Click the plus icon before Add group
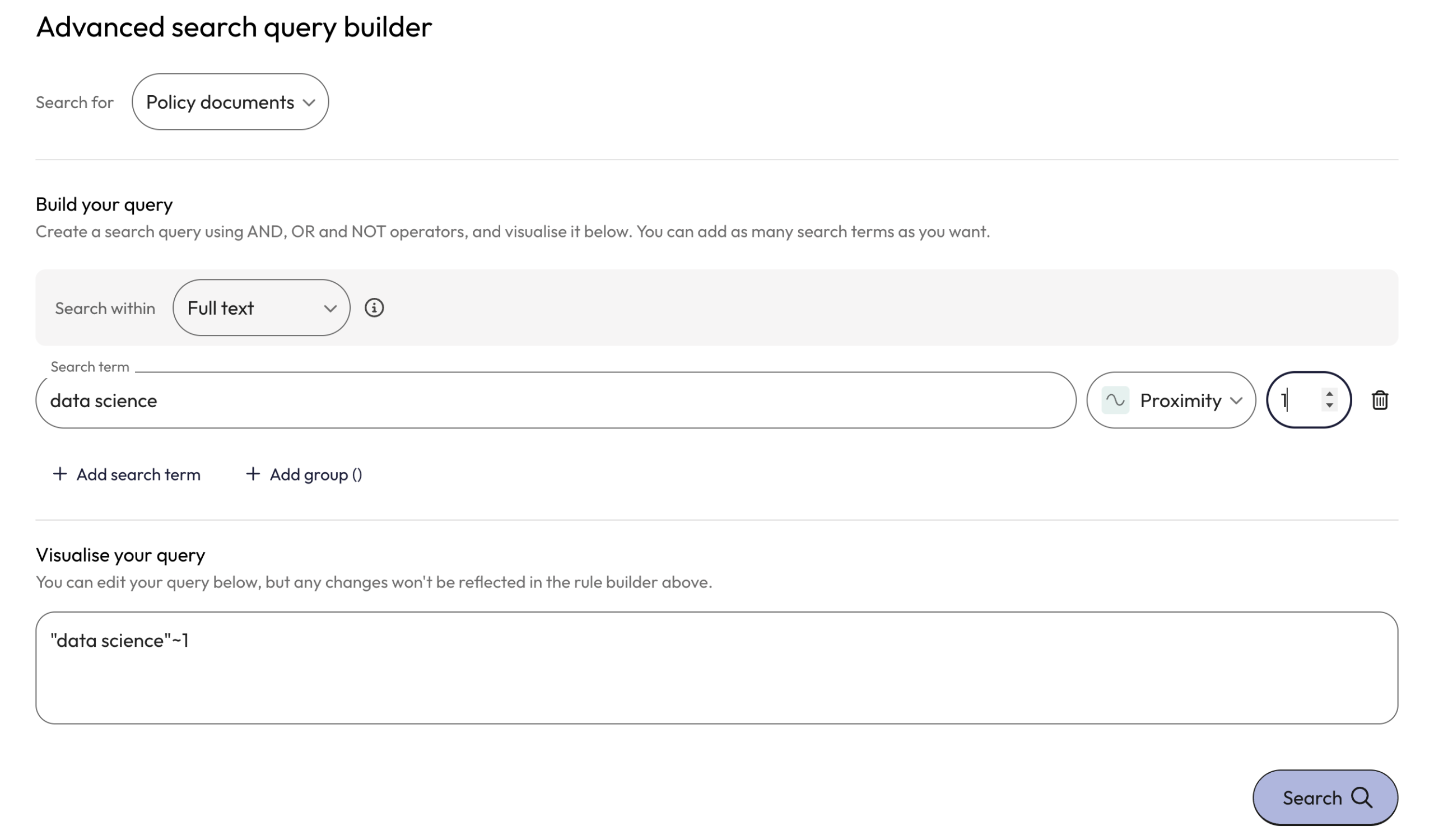 [x=253, y=474]
